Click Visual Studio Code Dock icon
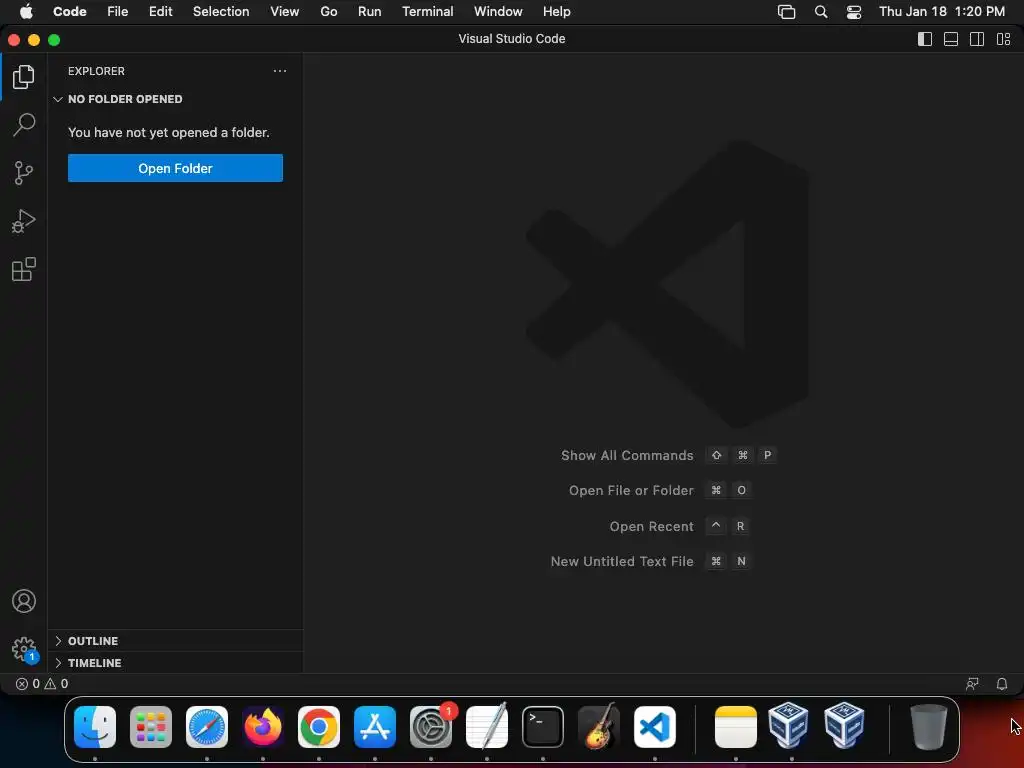This screenshot has height=768, width=1024. [x=654, y=727]
